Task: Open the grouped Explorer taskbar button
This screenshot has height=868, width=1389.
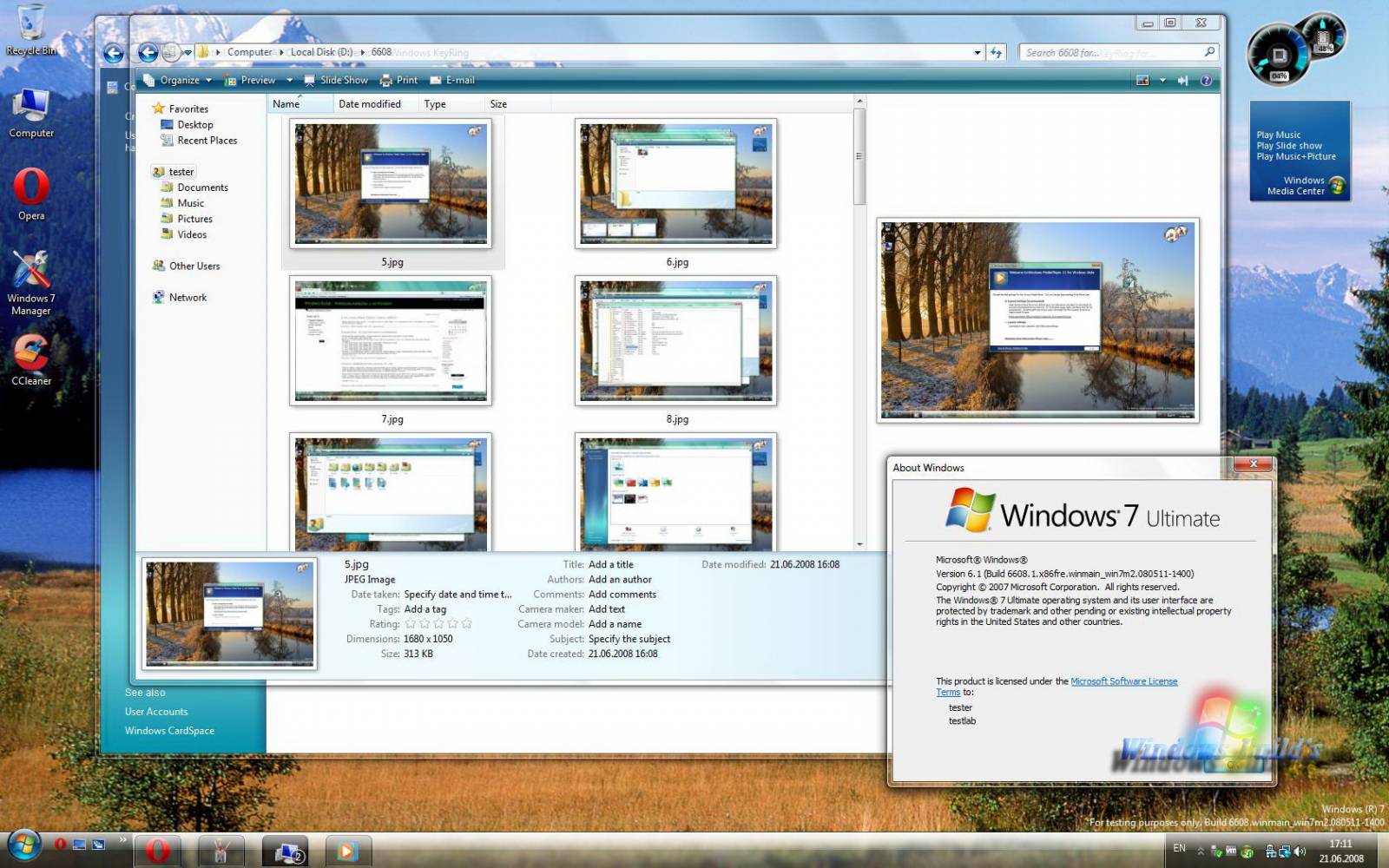Action: [286, 852]
